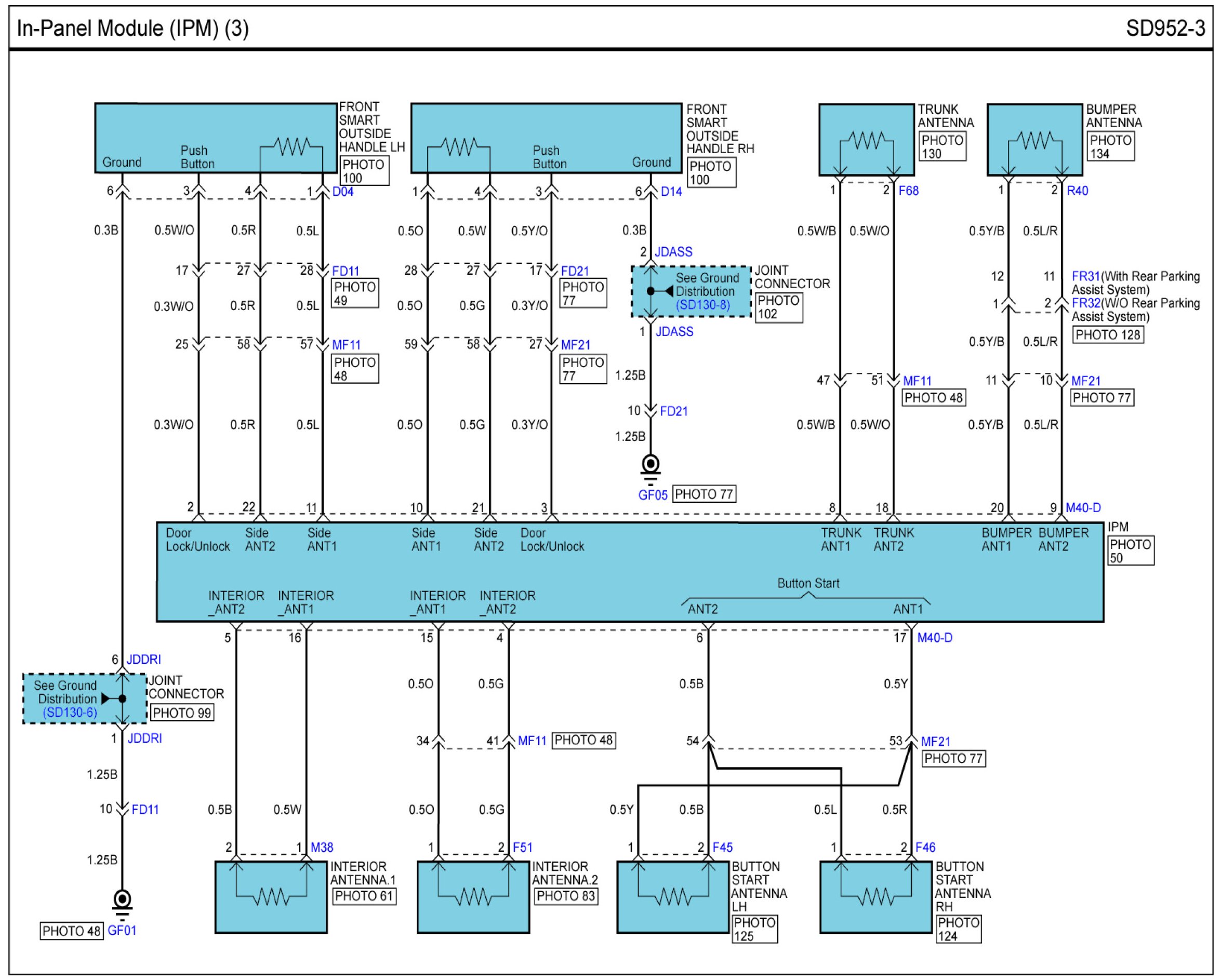Click the In-Panel Module (IPM) (3) title
The width and height of the screenshot is (1221, 980).
pyautogui.click(x=133, y=28)
